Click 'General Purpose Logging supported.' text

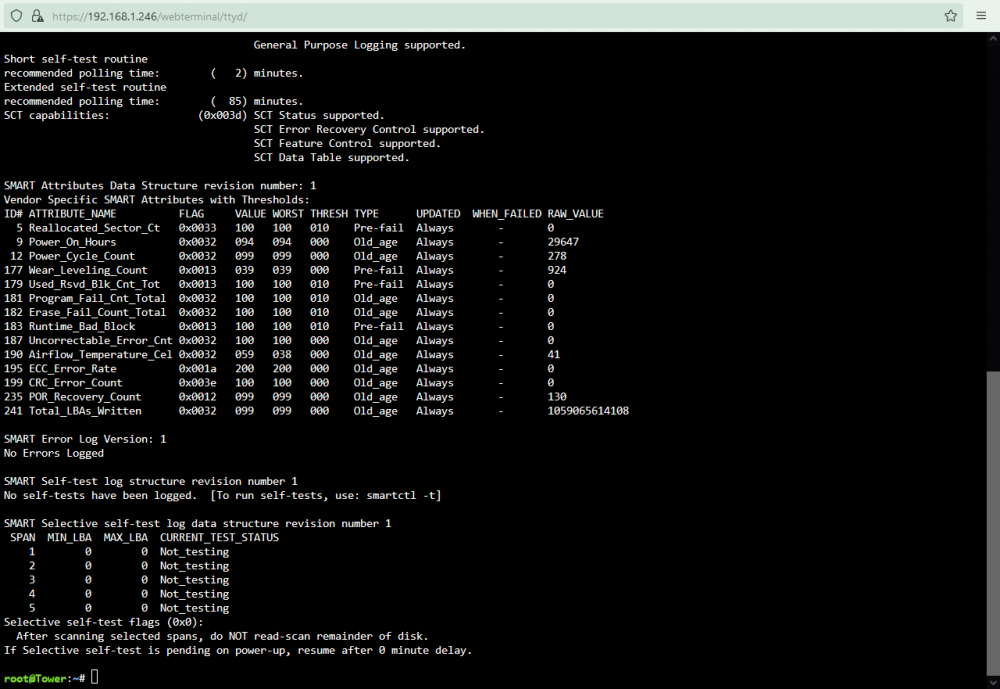point(360,45)
